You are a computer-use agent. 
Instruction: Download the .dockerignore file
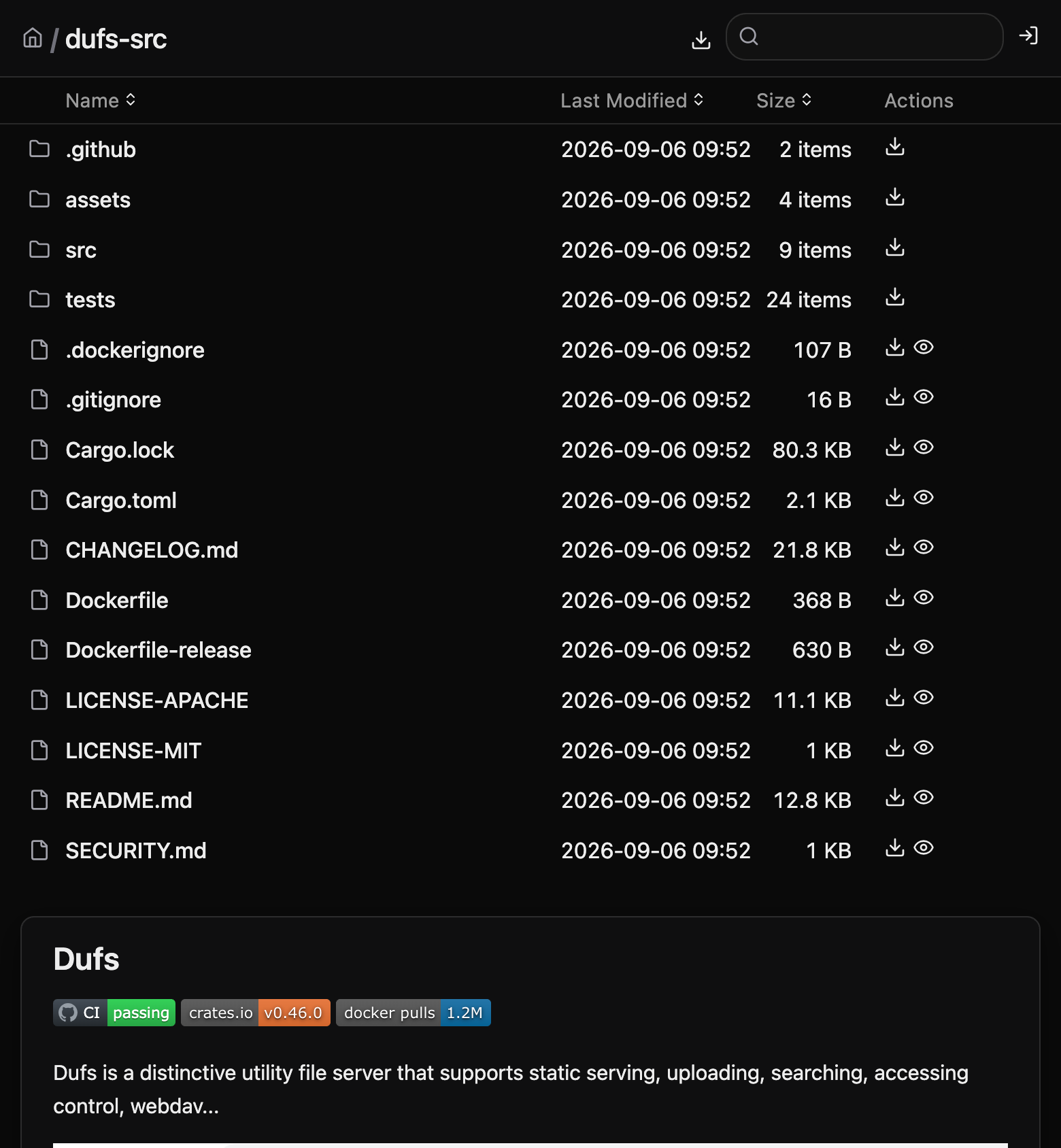coord(895,348)
